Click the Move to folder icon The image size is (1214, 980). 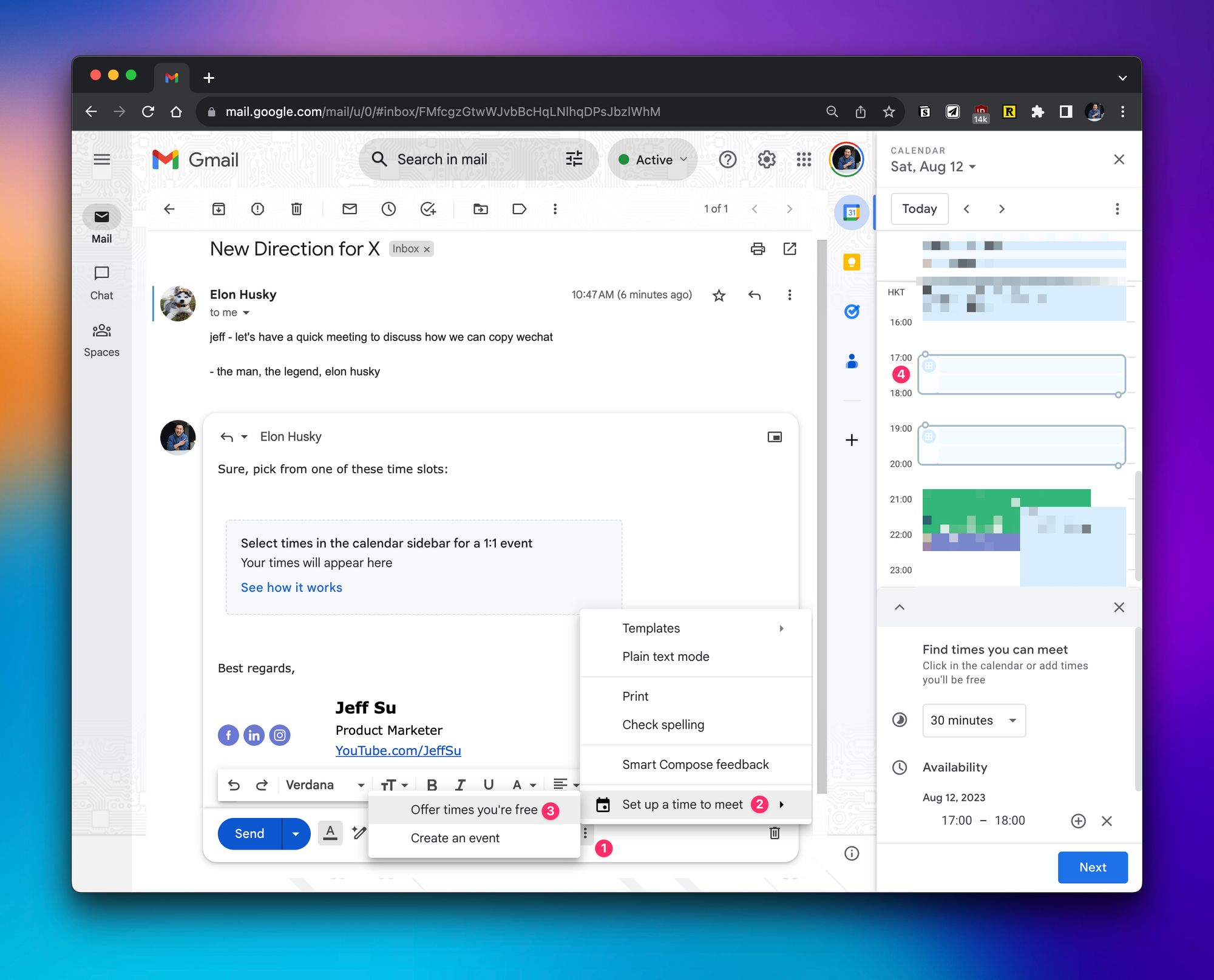[481, 209]
